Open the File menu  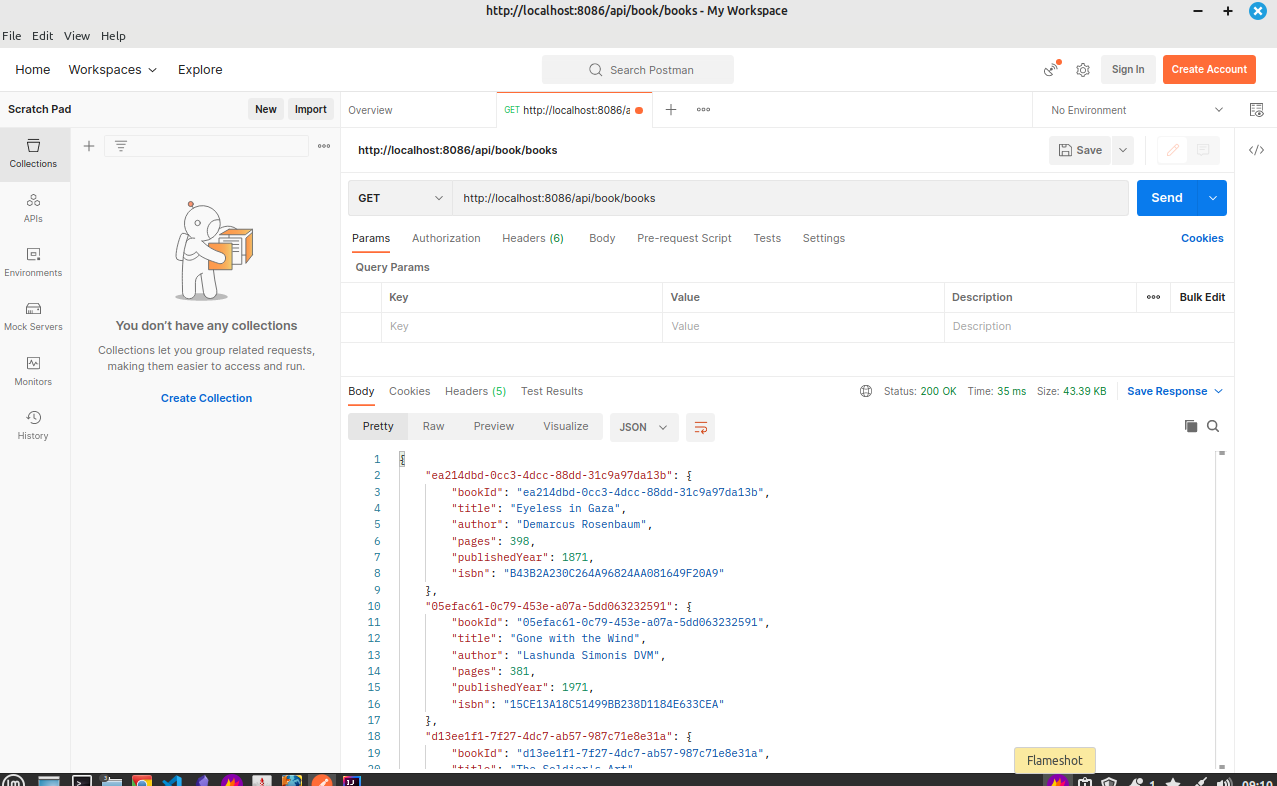coord(12,36)
